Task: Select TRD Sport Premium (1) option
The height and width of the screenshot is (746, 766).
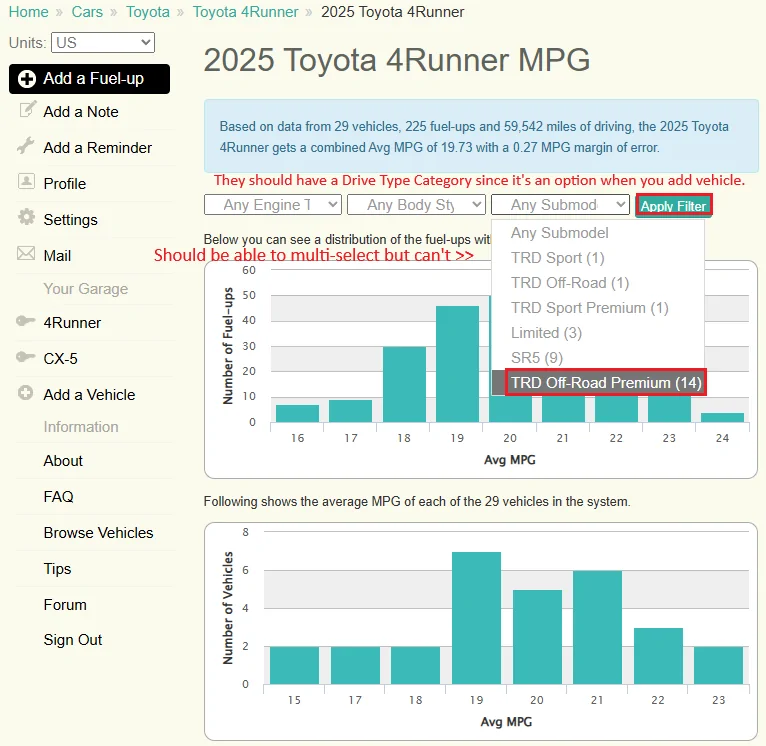Action: pyautogui.click(x=590, y=308)
